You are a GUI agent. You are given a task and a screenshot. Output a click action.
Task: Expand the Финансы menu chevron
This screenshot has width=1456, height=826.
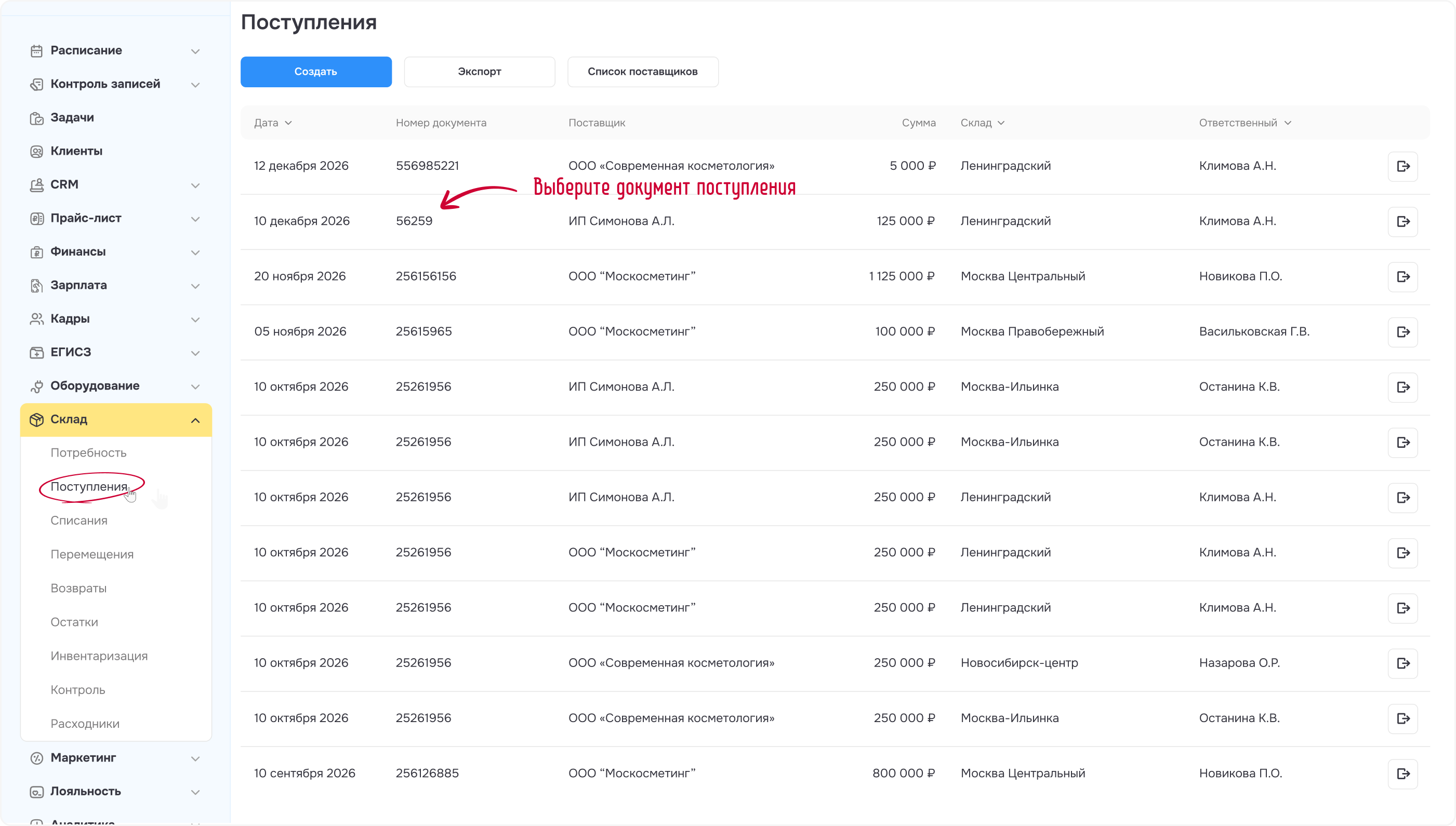coord(195,252)
